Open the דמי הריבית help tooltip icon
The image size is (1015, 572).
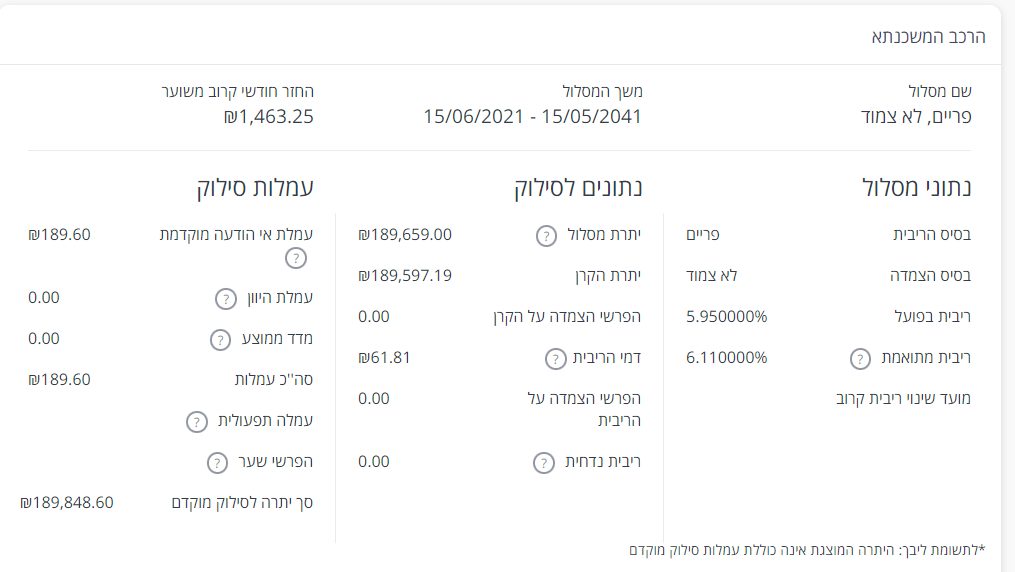[556, 358]
